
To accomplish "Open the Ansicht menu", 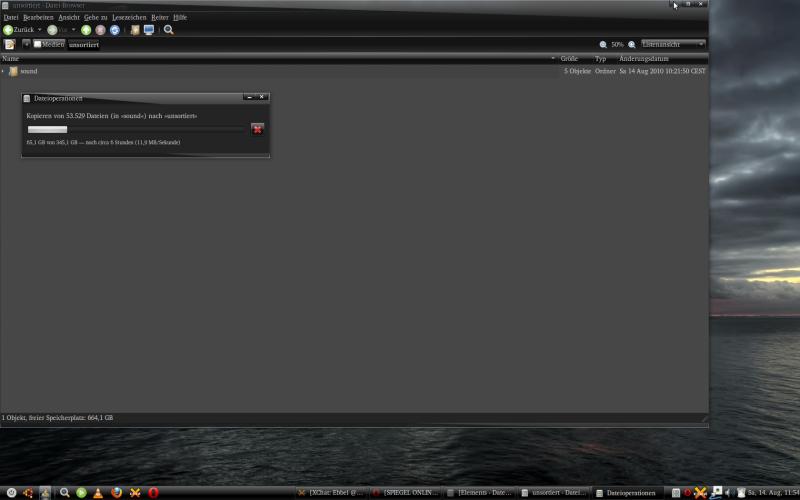I will click(x=69, y=17).
